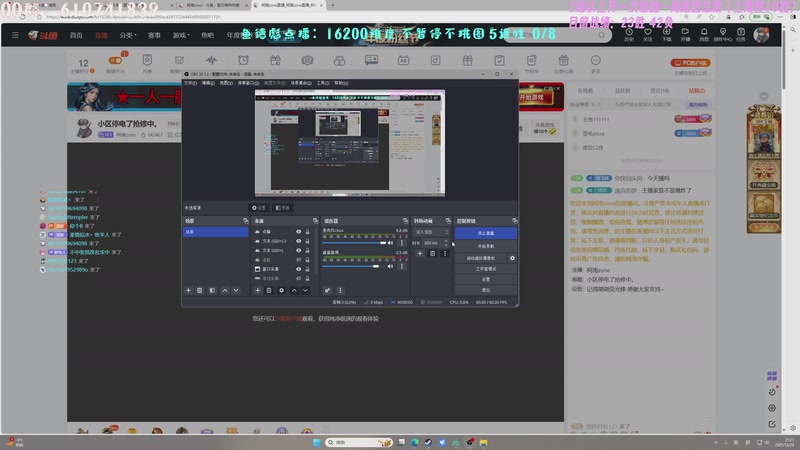Viewport: 800px width, 450px height.
Task: Move the scene up in OBS Scenes panel
Action: pyautogui.click(x=225, y=290)
